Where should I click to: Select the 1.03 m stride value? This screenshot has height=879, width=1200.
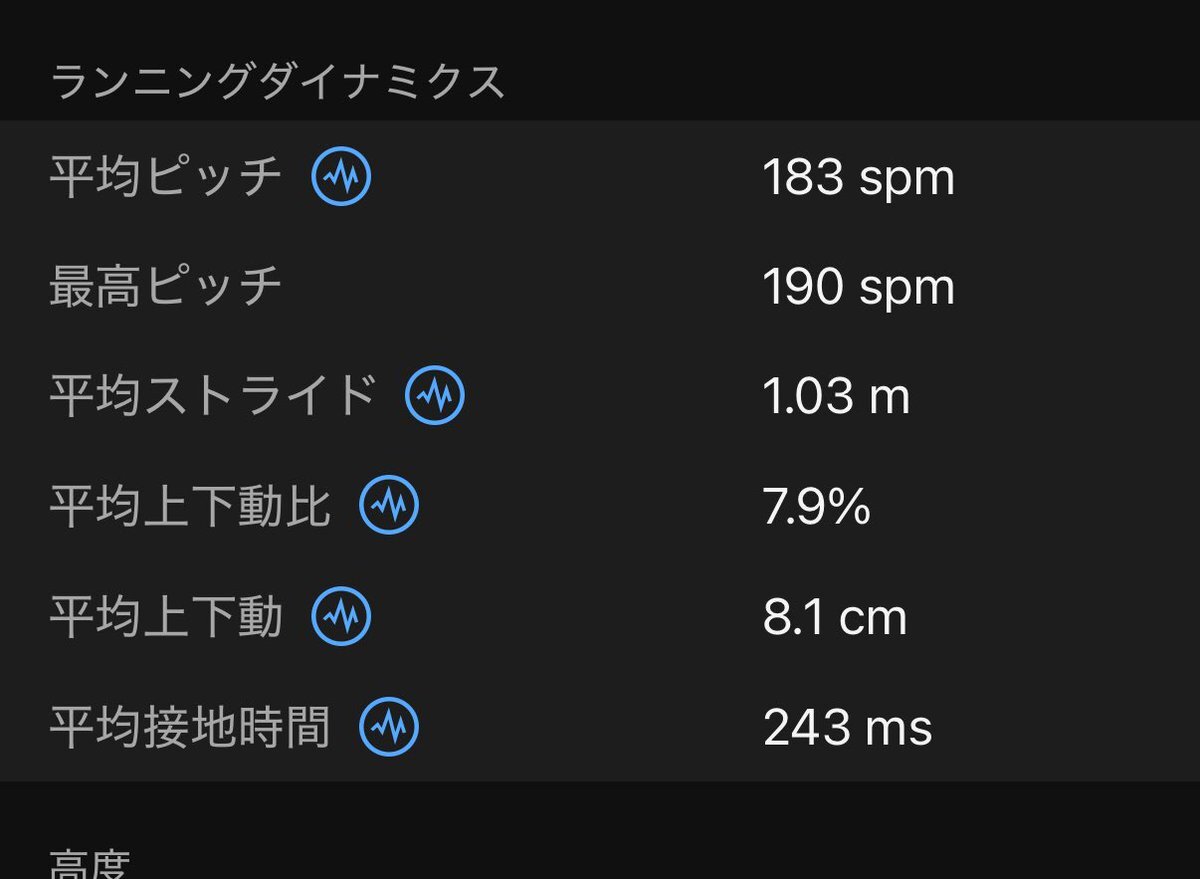tap(836, 397)
